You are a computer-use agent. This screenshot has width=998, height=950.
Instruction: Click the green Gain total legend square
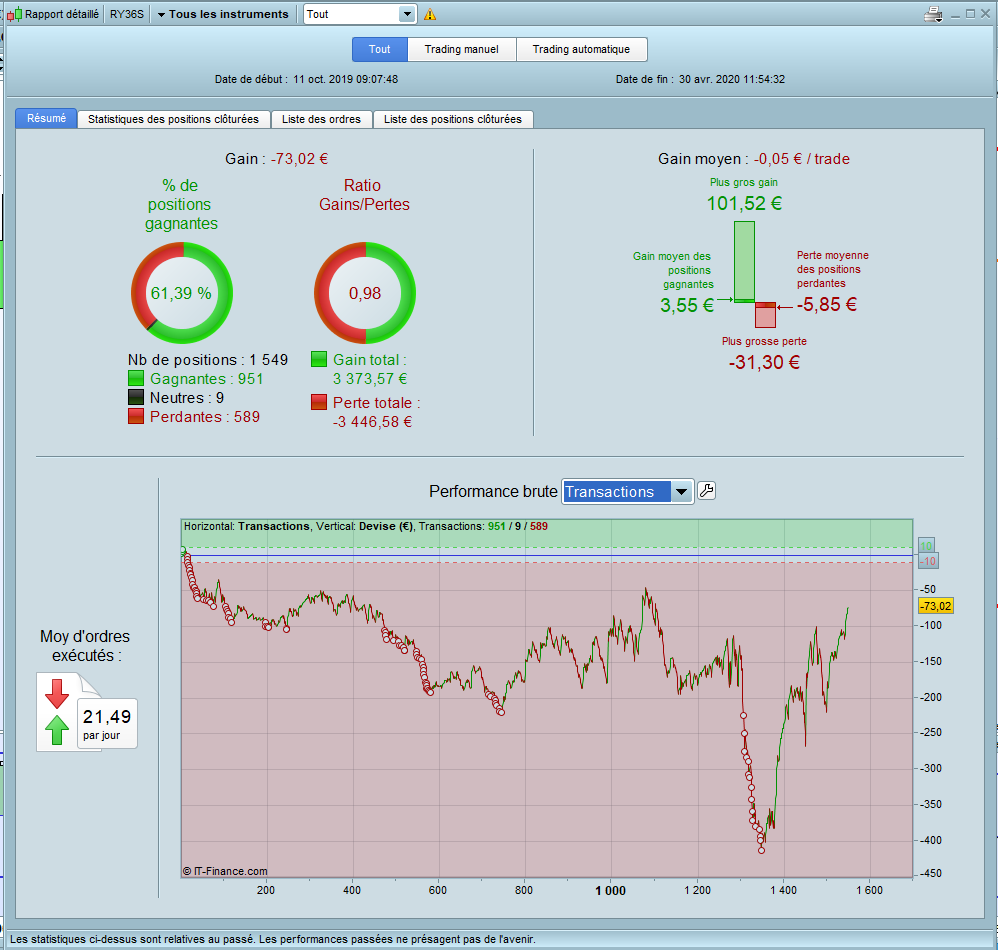click(319, 360)
